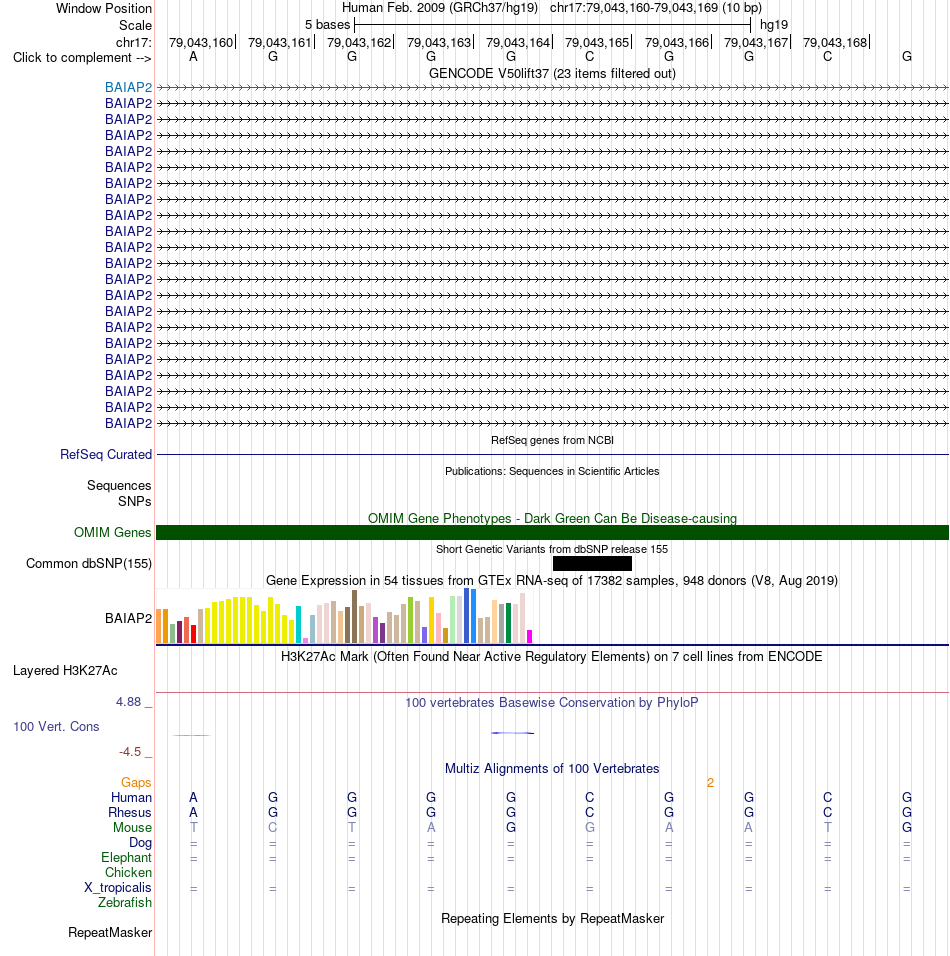The height and width of the screenshot is (956, 950).
Task: Click 'Click to complement -->' to complement bases
Action: click(82, 58)
